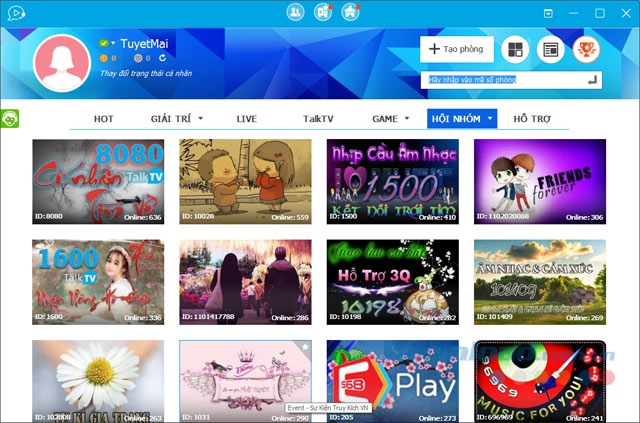Open the daisy flower room thumbnail
Viewport: 640px width, 423px height.
98,381
